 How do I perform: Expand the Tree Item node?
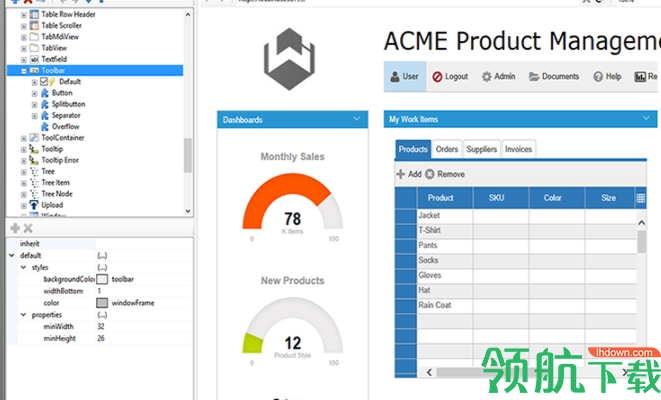[x=24, y=183]
